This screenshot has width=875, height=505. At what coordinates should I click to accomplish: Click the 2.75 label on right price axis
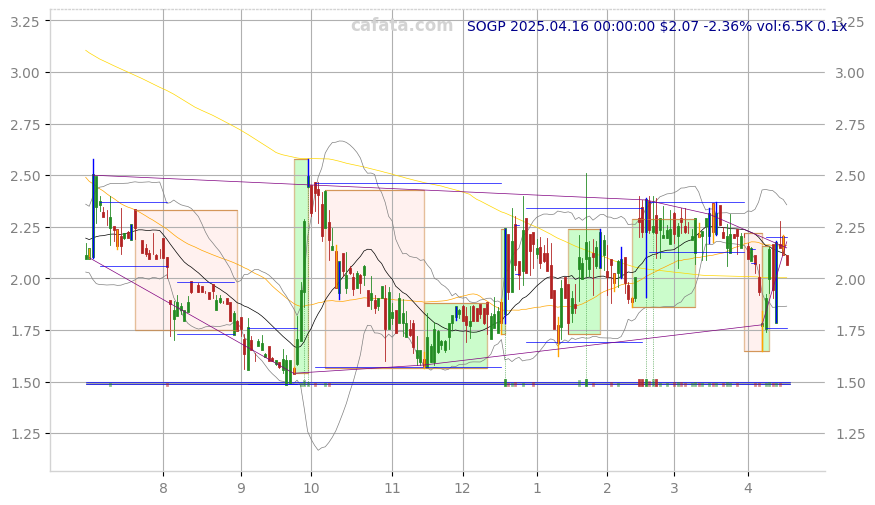[850, 125]
